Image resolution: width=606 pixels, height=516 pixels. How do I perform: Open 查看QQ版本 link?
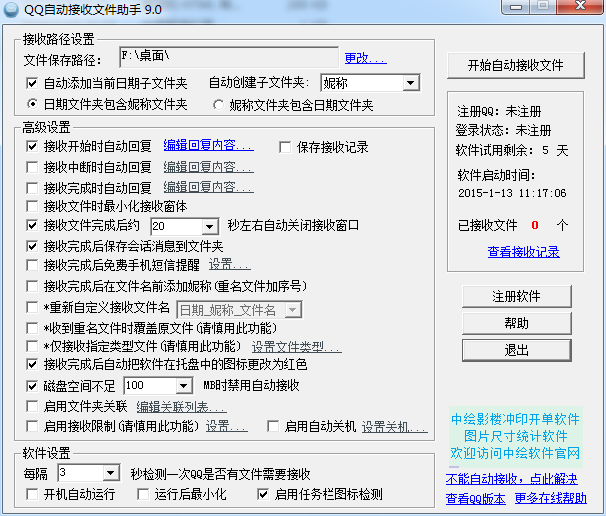coord(475,499)
